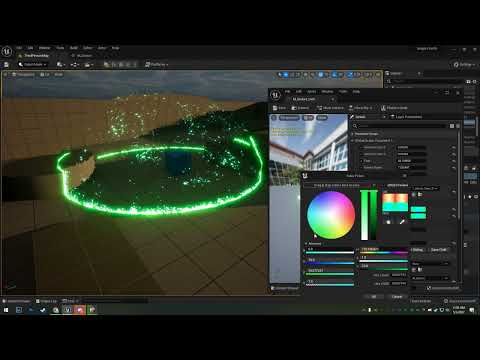Open the Platforms dropdown in main toolbar
This screenshot has height=360, width=480.
click(157, 65)
